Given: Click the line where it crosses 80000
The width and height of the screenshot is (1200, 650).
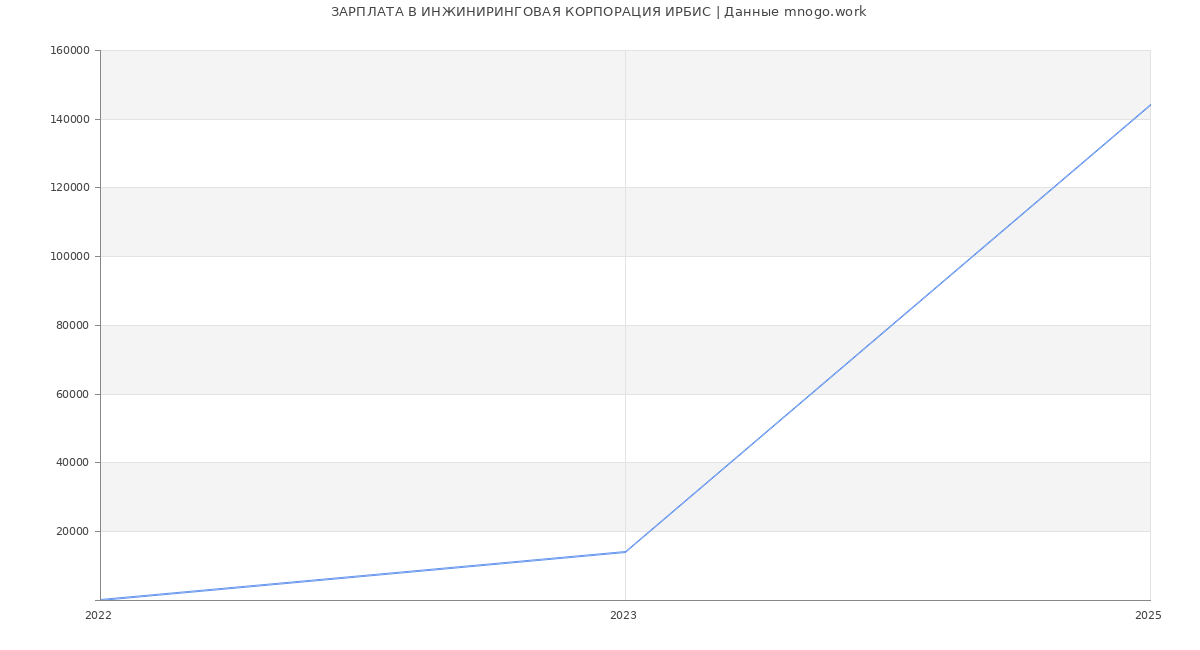Looking at the screenshot, I should pyautogui.click(x=892, y=325).
